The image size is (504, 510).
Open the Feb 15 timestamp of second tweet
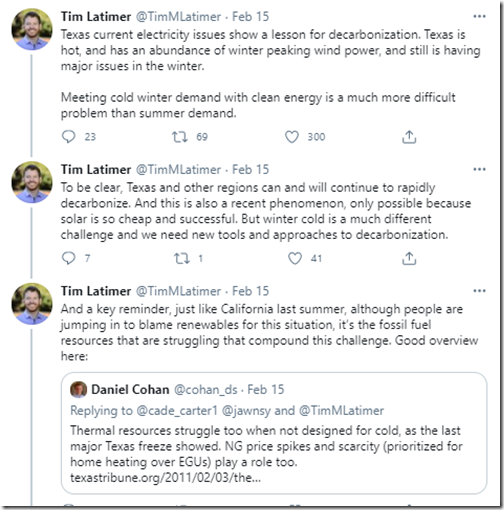click(250, 169)
